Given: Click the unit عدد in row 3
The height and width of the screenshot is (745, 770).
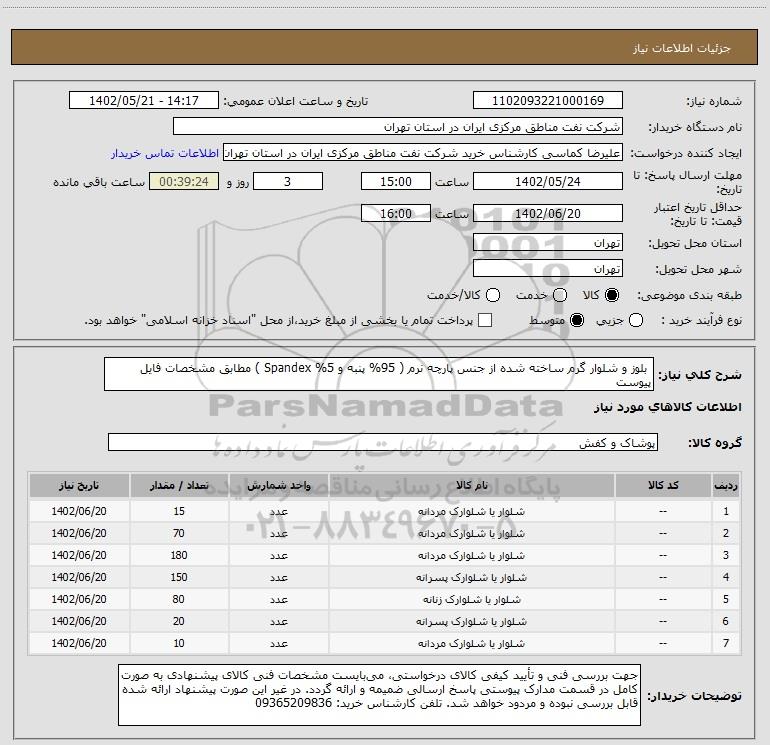Looking at the screenshot, I should [x=278, y=555].
